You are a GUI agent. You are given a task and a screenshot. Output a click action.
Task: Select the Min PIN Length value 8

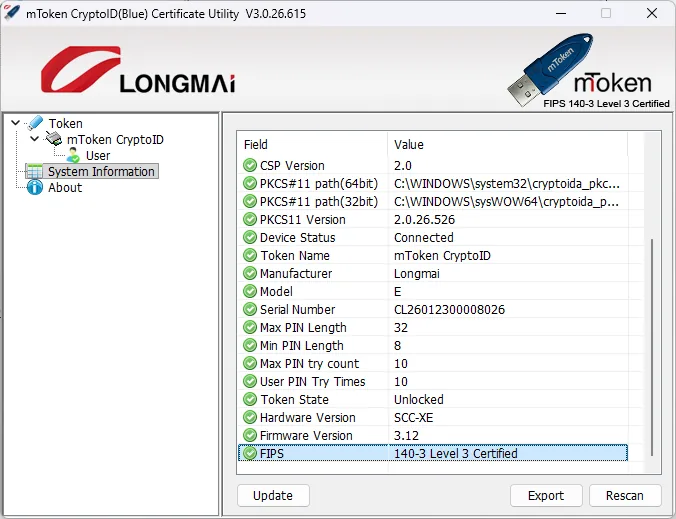pos(397,346)
